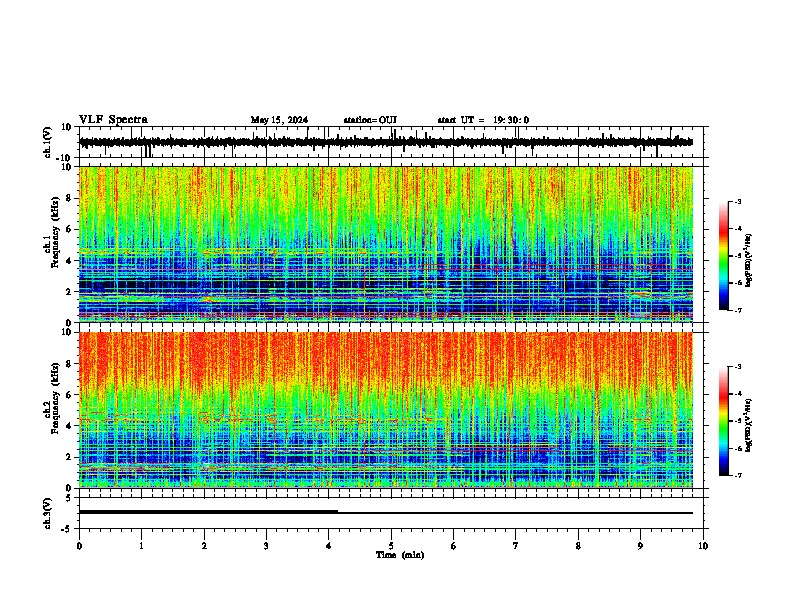Click the "8" kHz tick on ch.2 spectrogram axis
This screenshot has width=792, height=612.
(69, 364)
